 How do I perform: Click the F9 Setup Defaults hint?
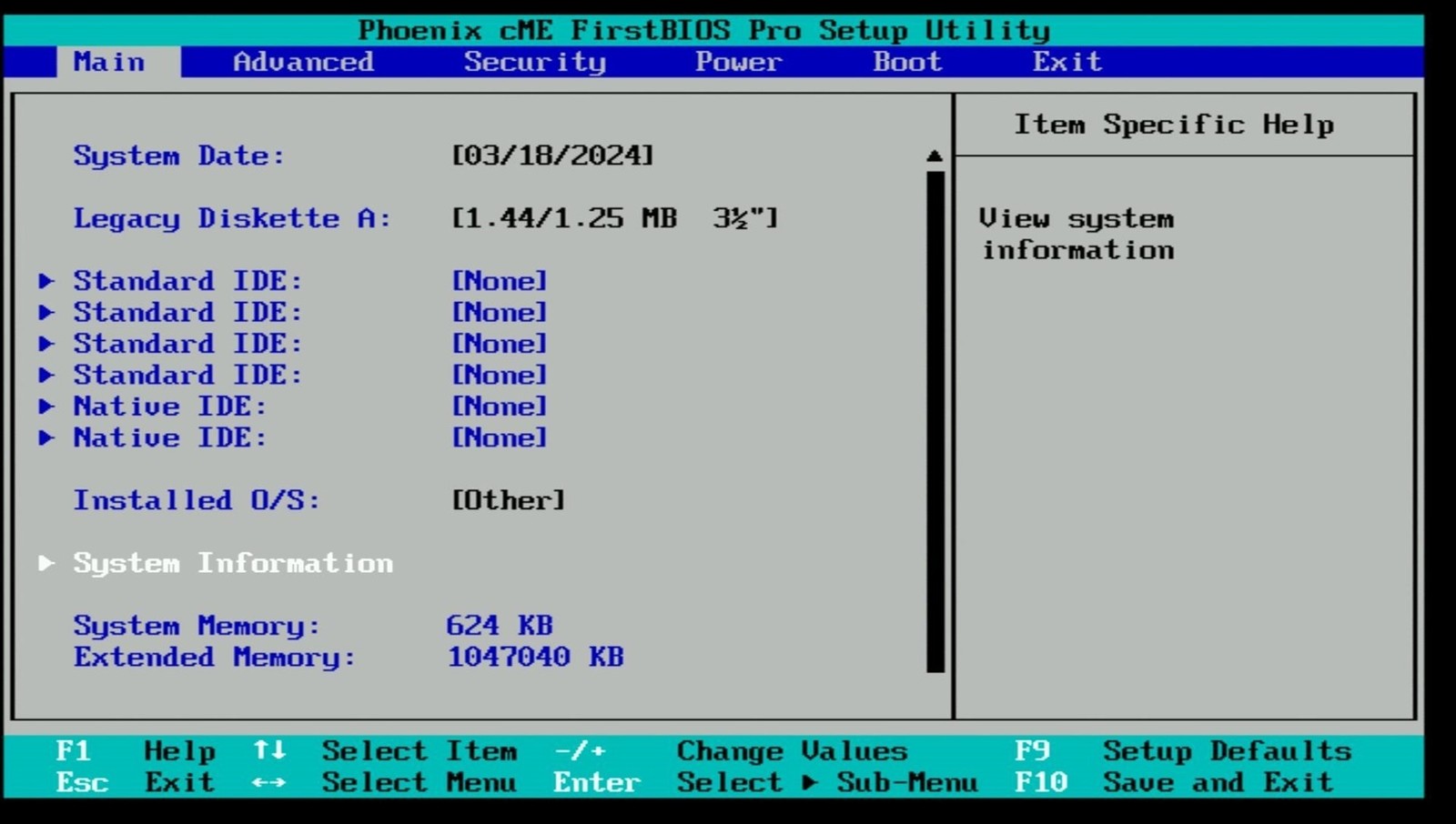(1183, 751)
